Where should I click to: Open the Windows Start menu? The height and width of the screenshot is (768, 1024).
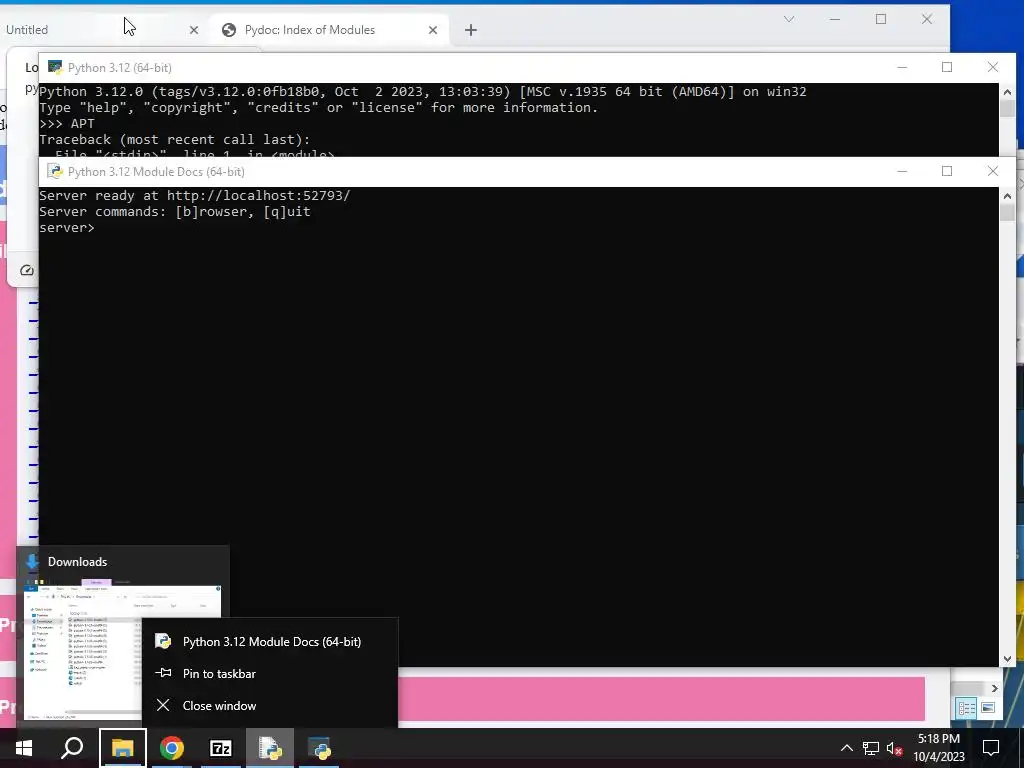[24, 748]
